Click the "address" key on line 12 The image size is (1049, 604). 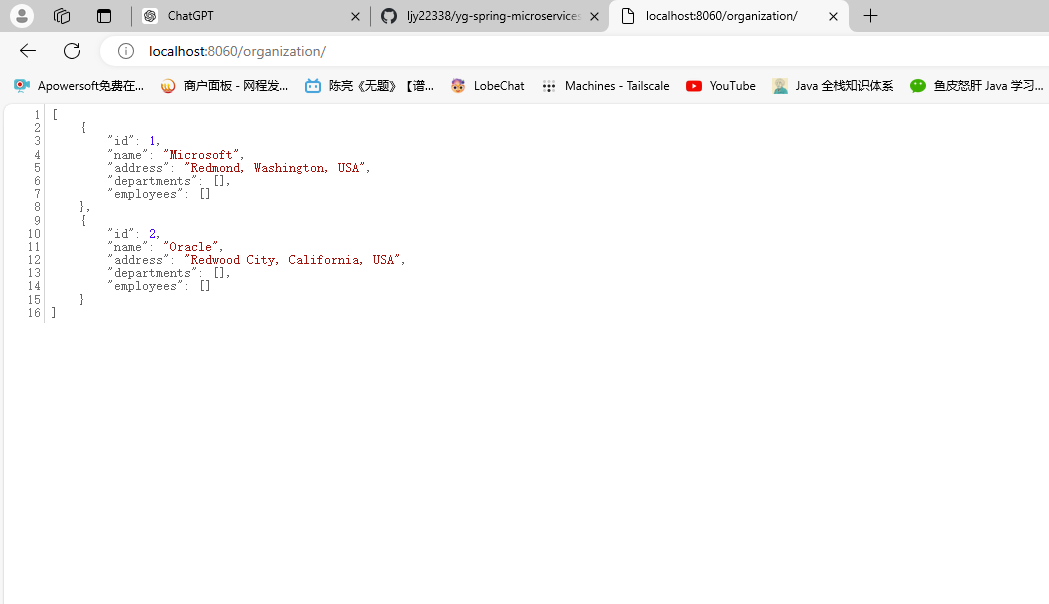click(x=138, y=260)
